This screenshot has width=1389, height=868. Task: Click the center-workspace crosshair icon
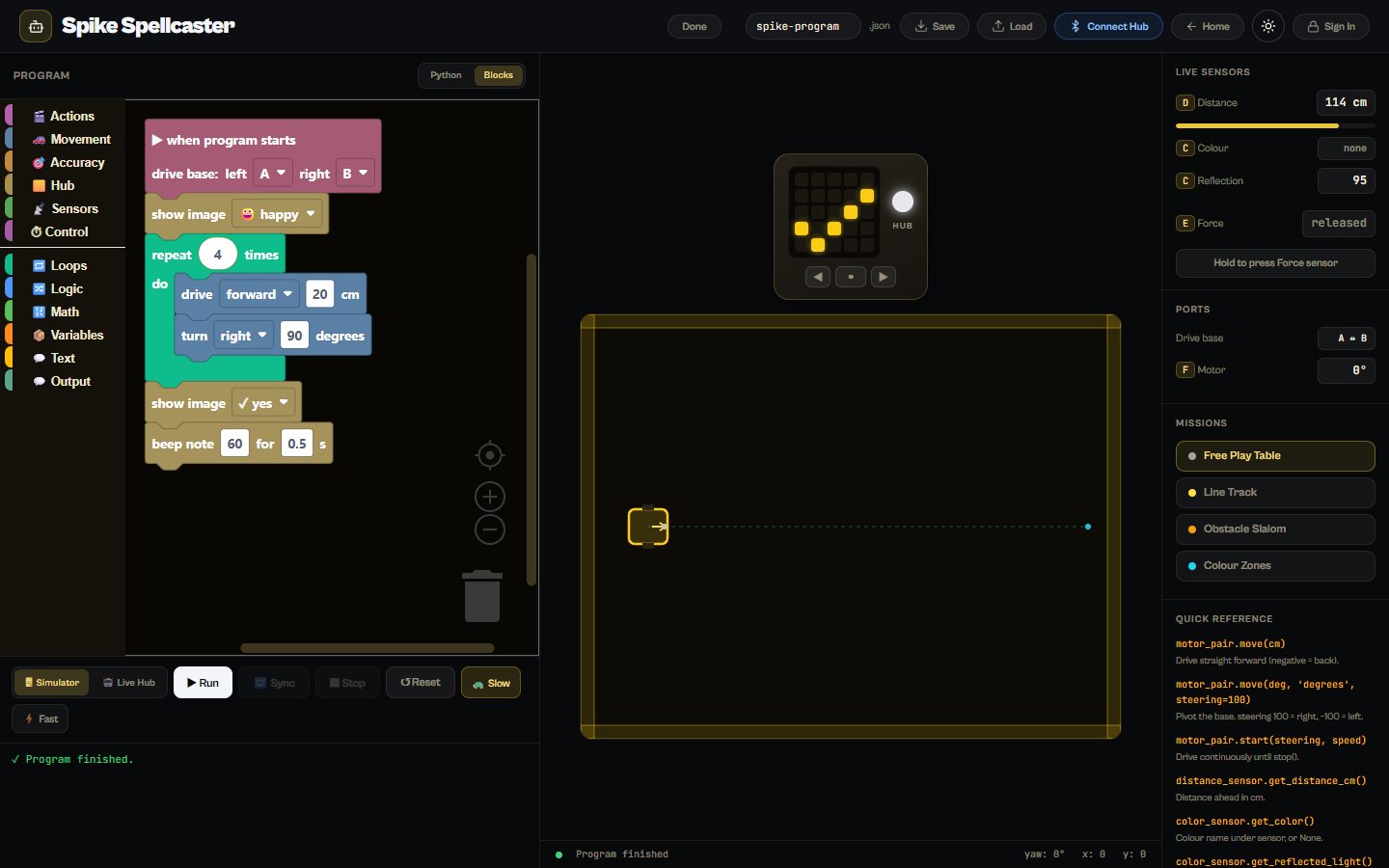tap(490, 455)
